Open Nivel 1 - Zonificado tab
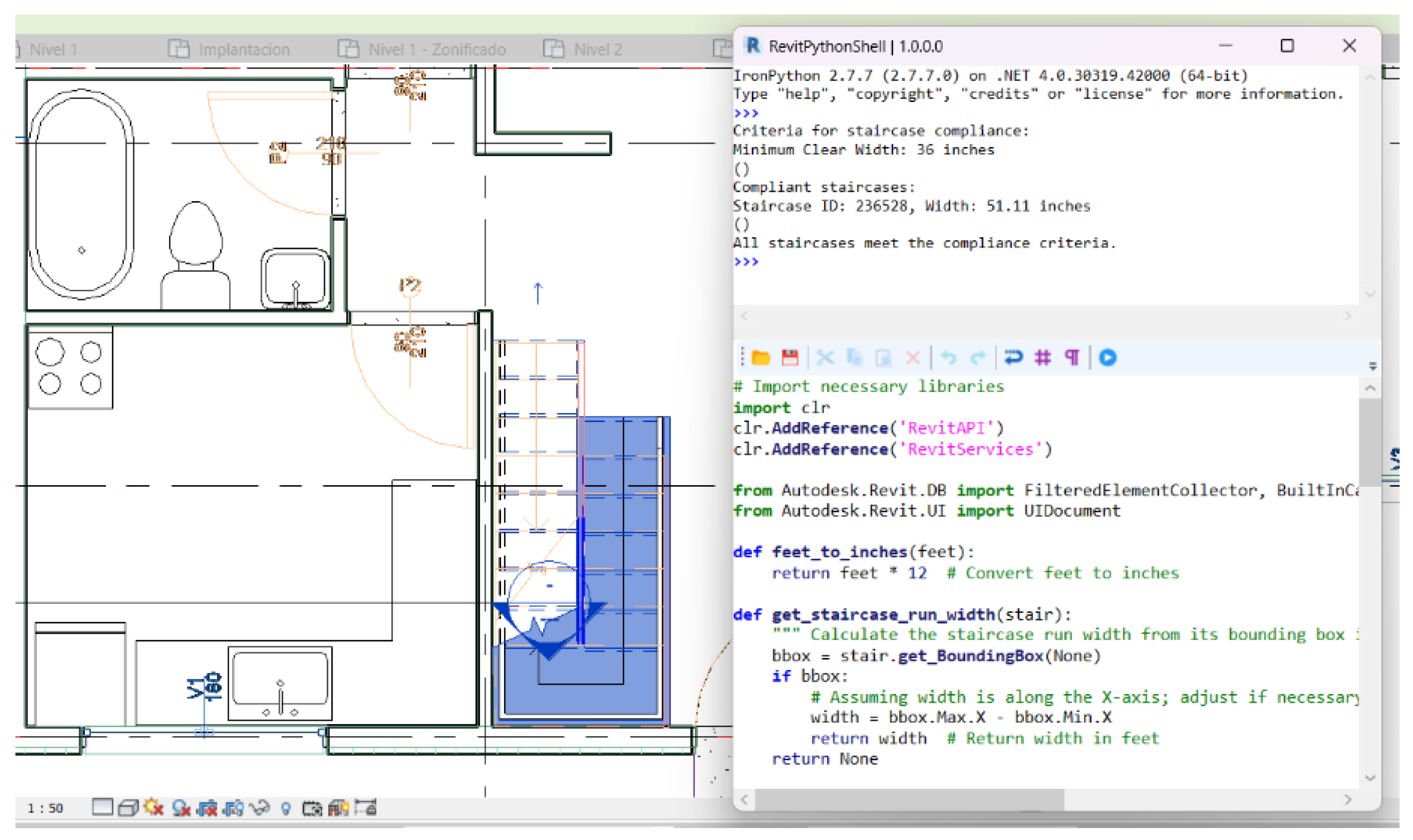The image size is (1413, 840). point(436,49)
